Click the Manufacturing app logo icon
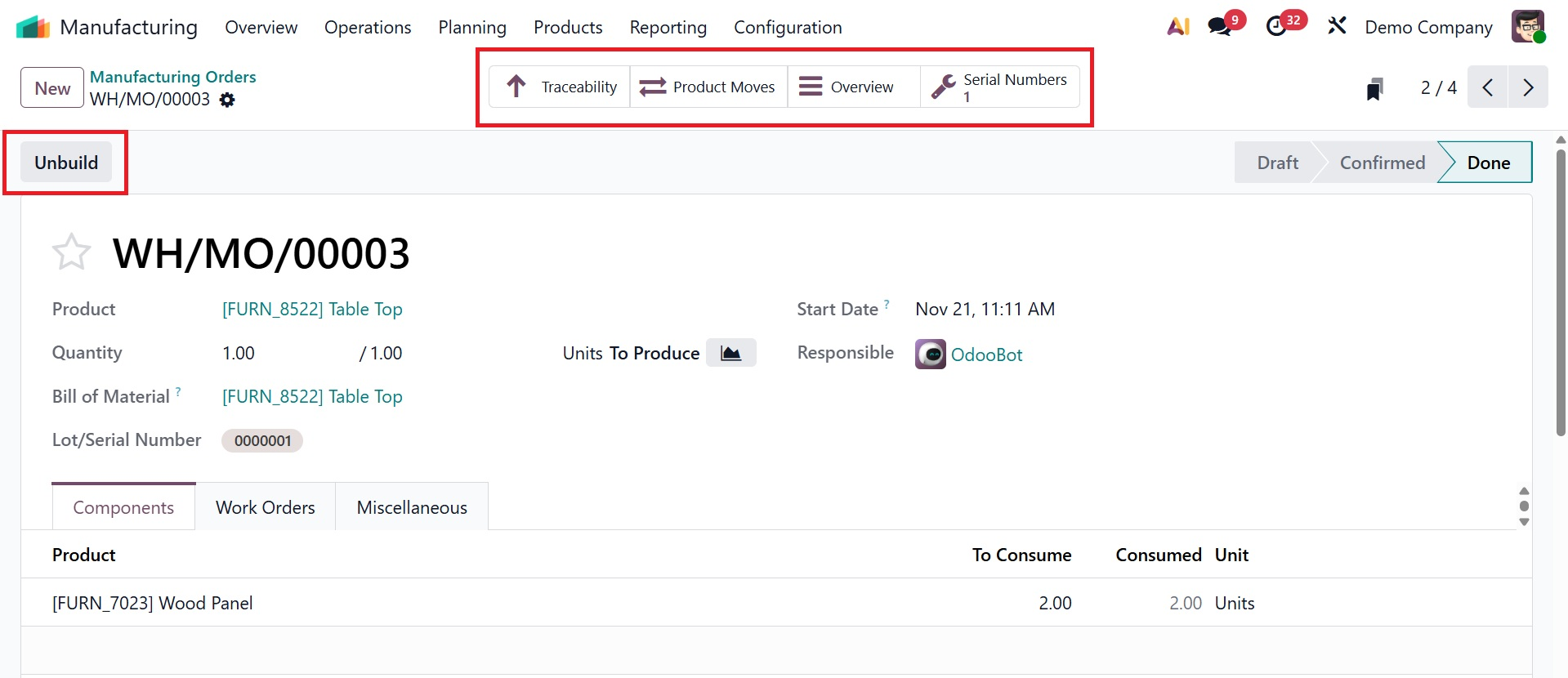The height and width of the screenshot is (678, 1568). pos(33,27)
